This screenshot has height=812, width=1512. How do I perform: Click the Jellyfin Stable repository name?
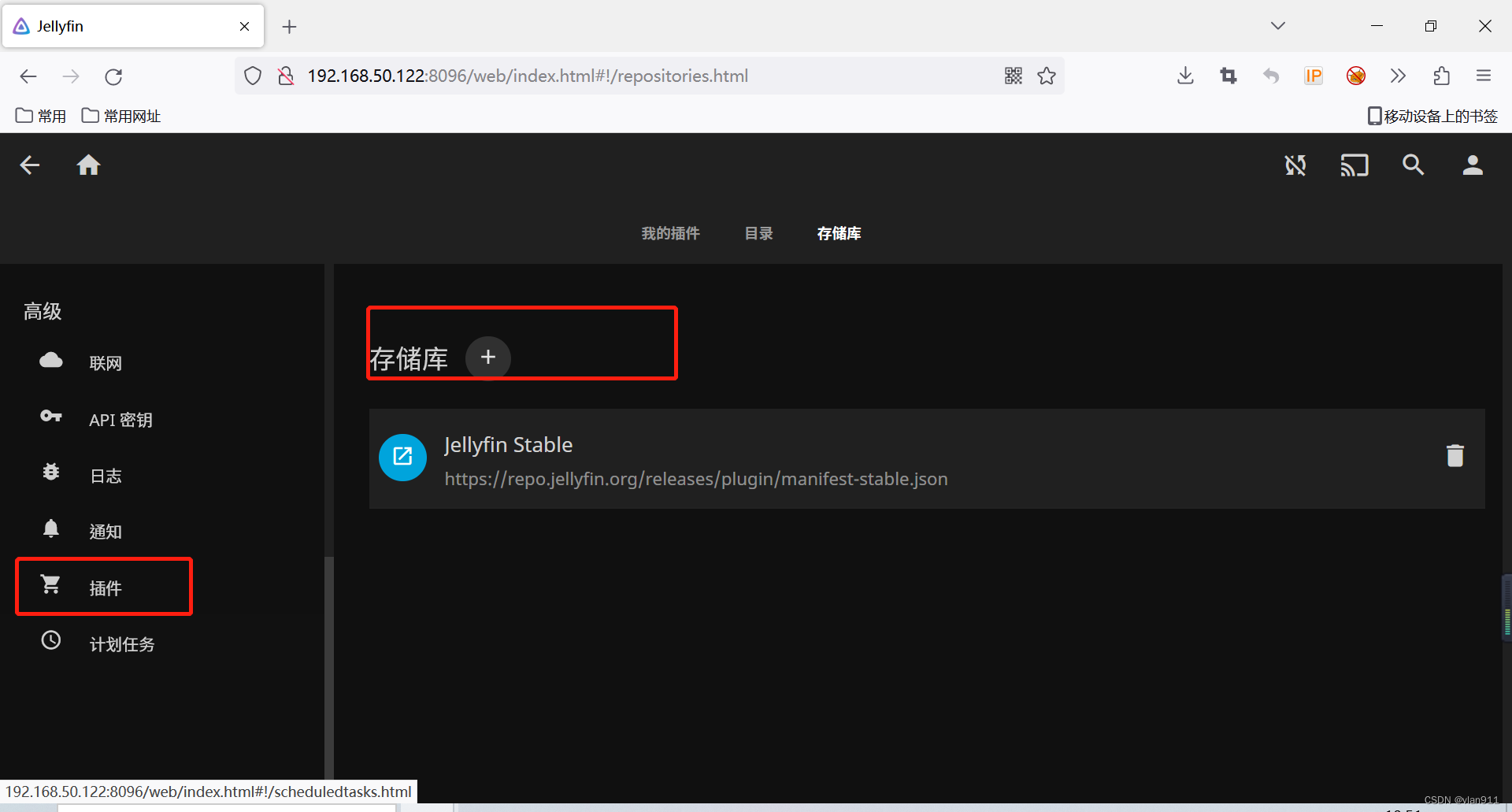click(x=508, y=445)
